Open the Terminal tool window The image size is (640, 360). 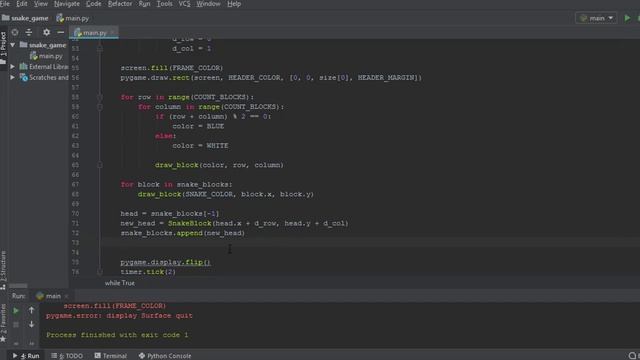click(x=111, y=356)
